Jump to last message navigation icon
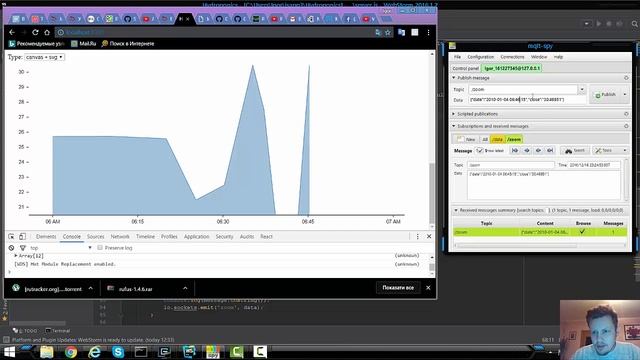640x360 pixels. pos(550,151)
